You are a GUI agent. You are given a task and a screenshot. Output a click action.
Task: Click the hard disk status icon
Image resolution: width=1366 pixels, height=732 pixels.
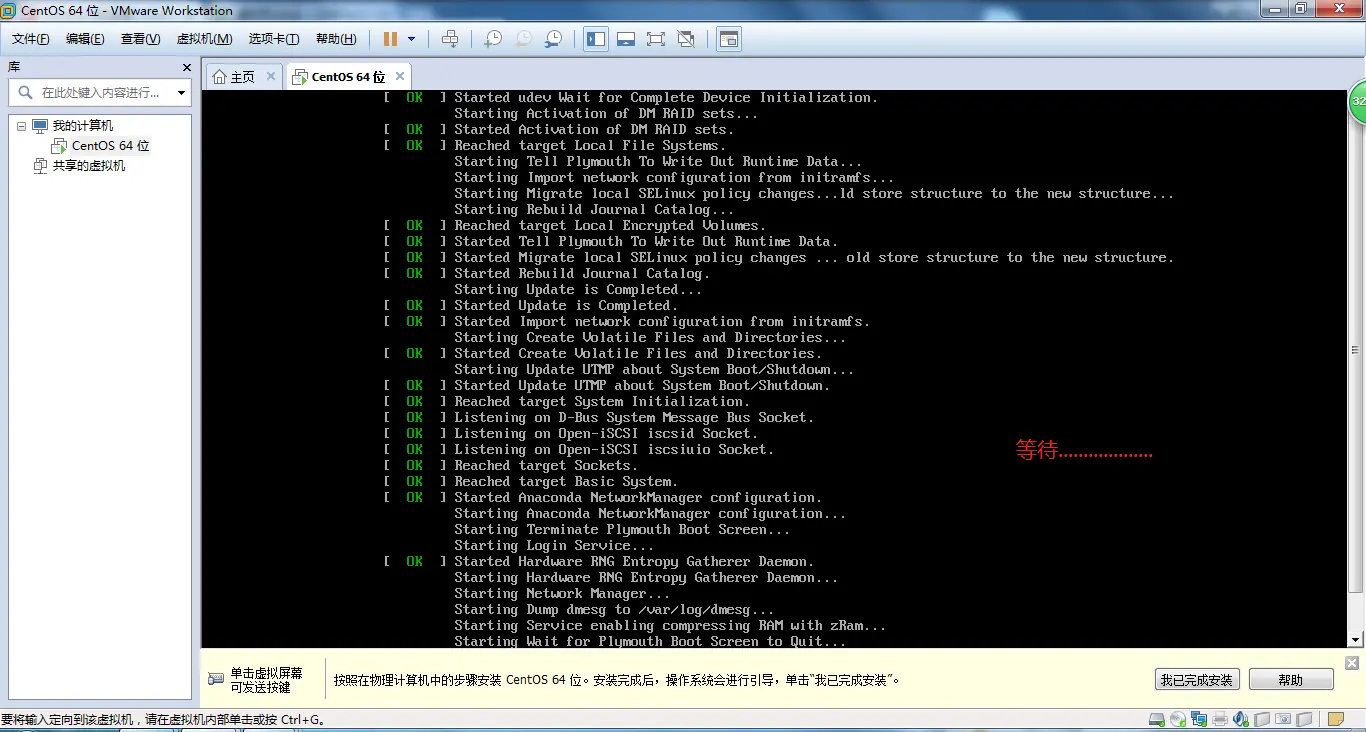[x=1156, y=719]
